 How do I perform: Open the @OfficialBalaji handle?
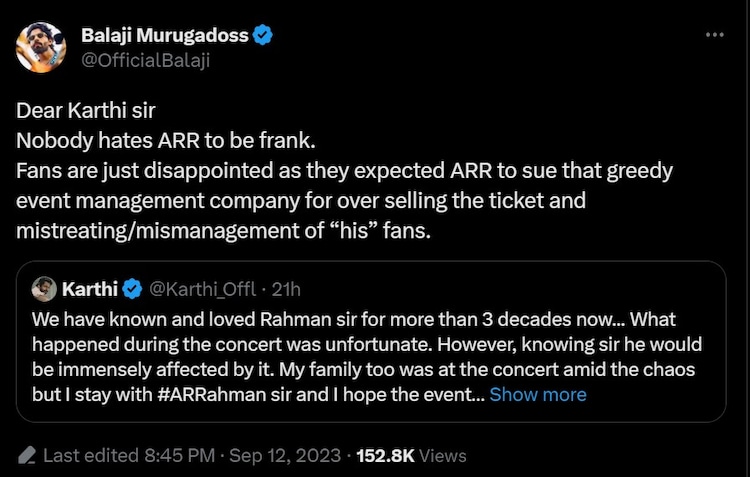point(144,59)
